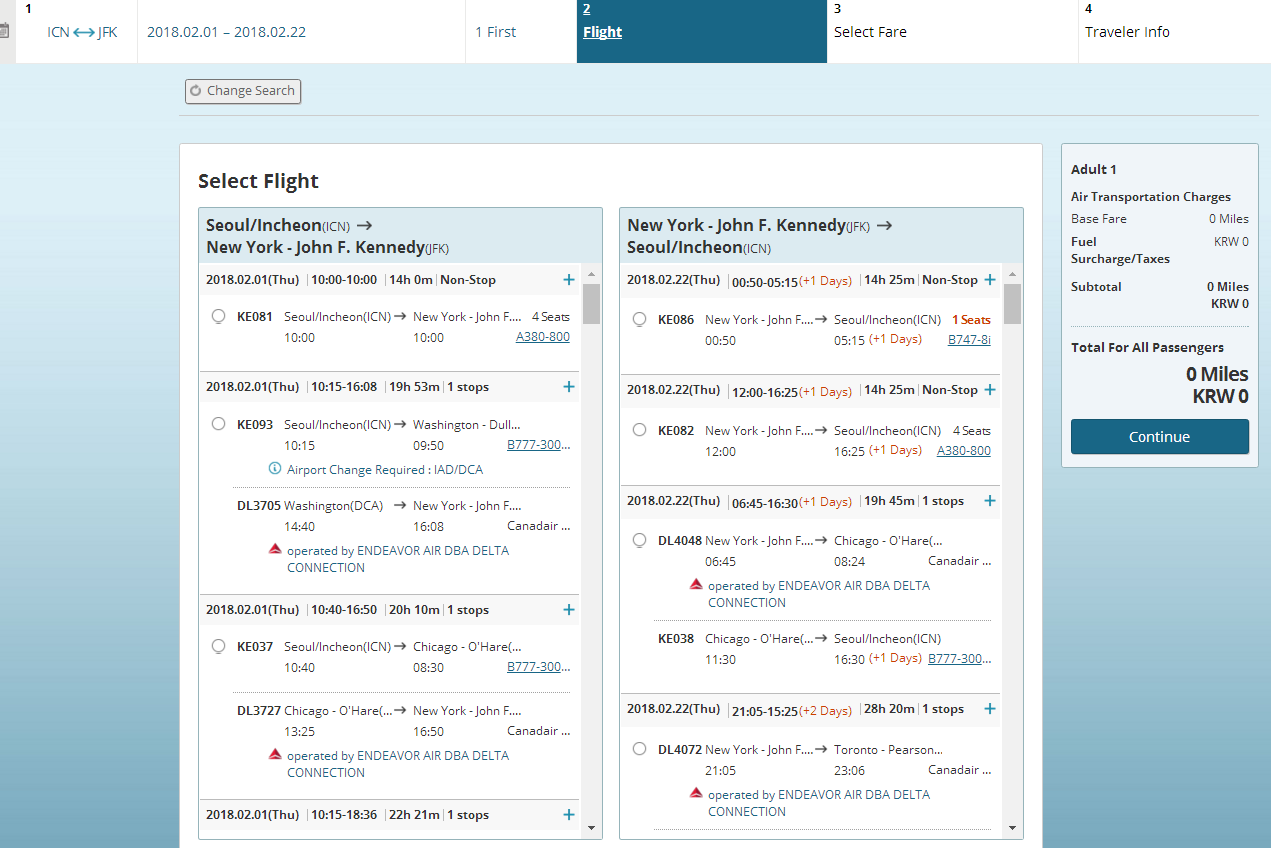Expand return 21:05-15:25 flight details
1271x848 pixels.
click(990, 709)
